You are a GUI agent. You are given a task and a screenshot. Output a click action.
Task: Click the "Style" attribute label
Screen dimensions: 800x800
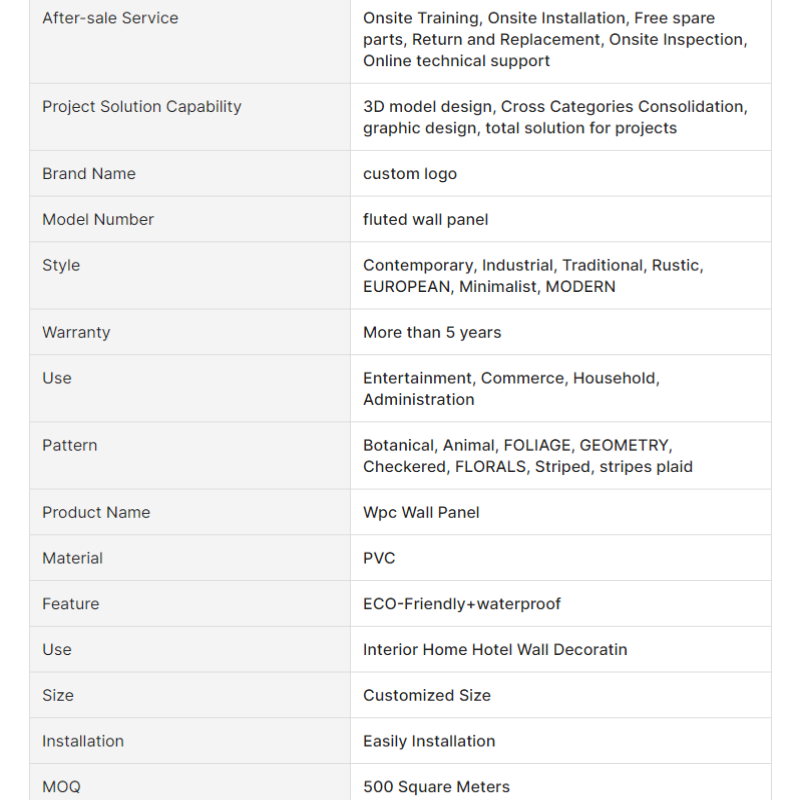point(61,265)
